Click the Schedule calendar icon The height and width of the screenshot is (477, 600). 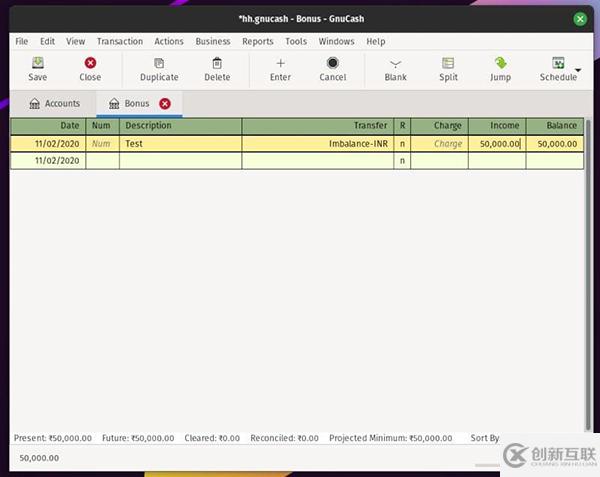tap(558, 63)
